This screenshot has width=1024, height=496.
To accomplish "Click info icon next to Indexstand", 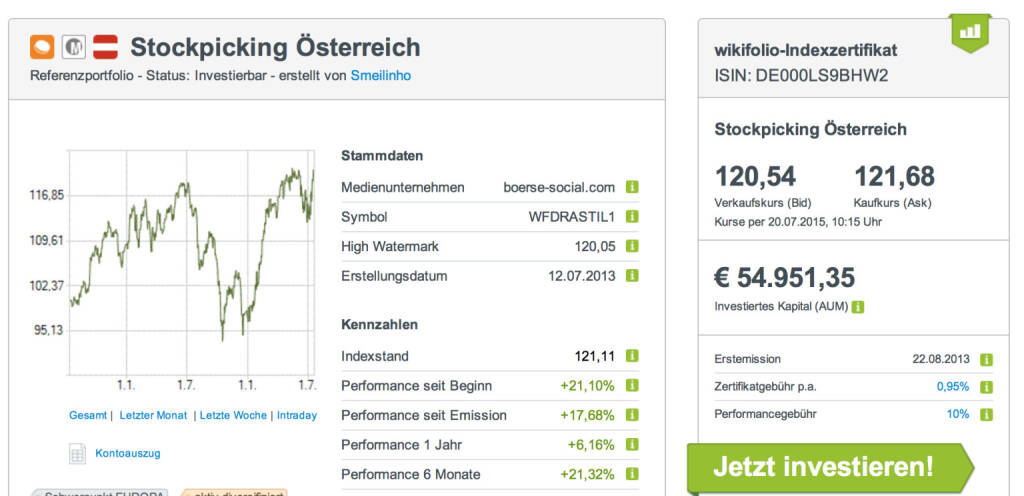I will coord(632,356).
